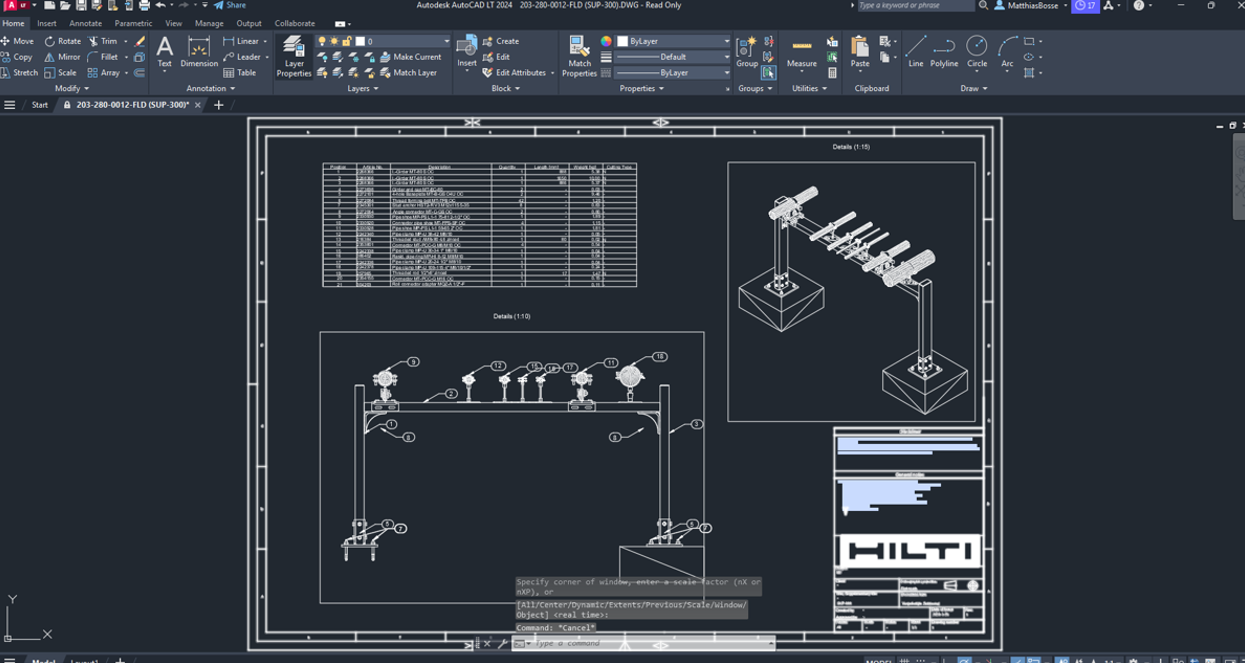
Task: Click Match Layer button
Action: [x=408, y=73]
